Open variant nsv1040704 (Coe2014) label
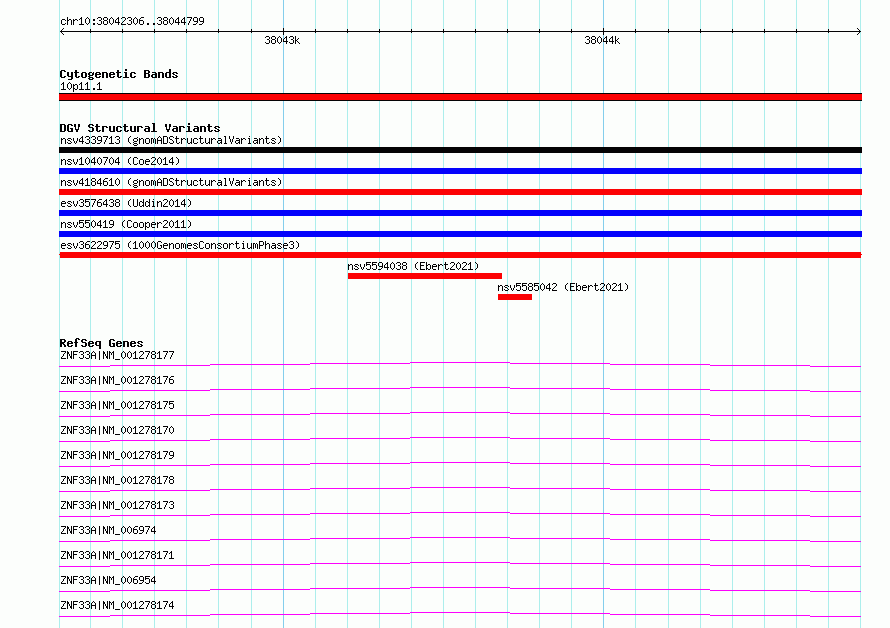The width and height of the screenshot is (890, 628). click(120, 161)
